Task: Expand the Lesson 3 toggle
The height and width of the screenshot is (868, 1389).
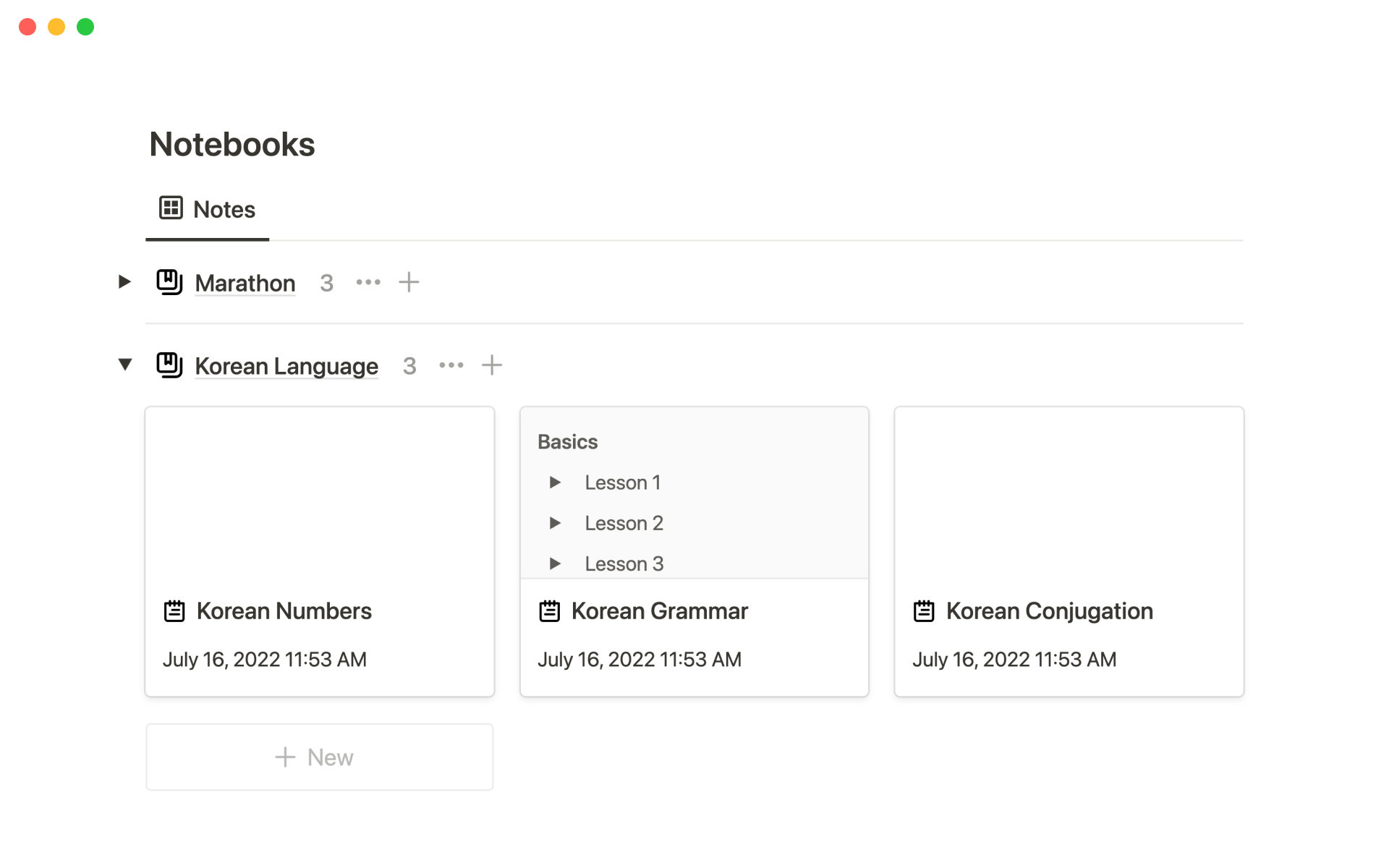Action: pyautogui.click(x=555, y=563)
